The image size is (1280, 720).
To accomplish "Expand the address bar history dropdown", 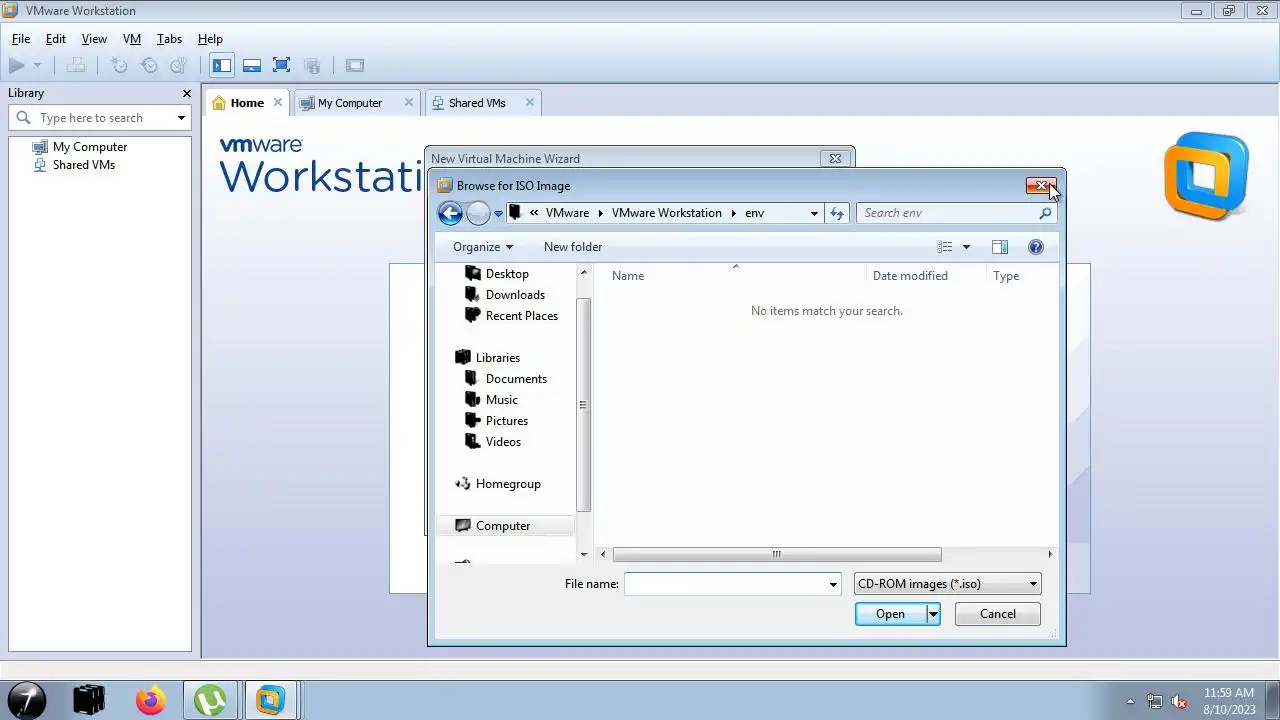I will point(814,213).
